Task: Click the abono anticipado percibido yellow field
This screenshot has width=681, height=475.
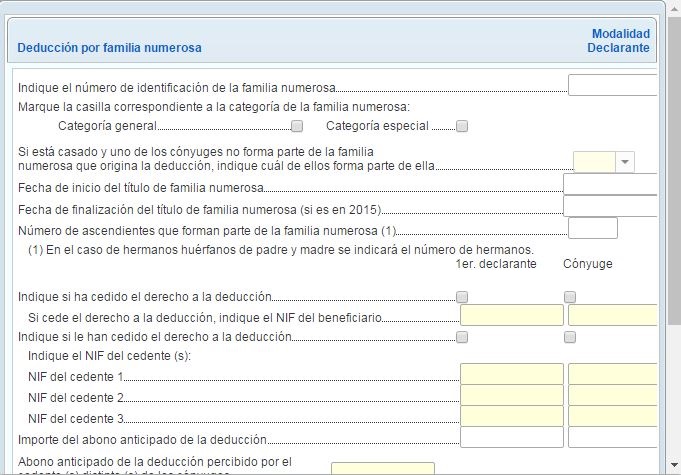Action: [x=382, y=468]
